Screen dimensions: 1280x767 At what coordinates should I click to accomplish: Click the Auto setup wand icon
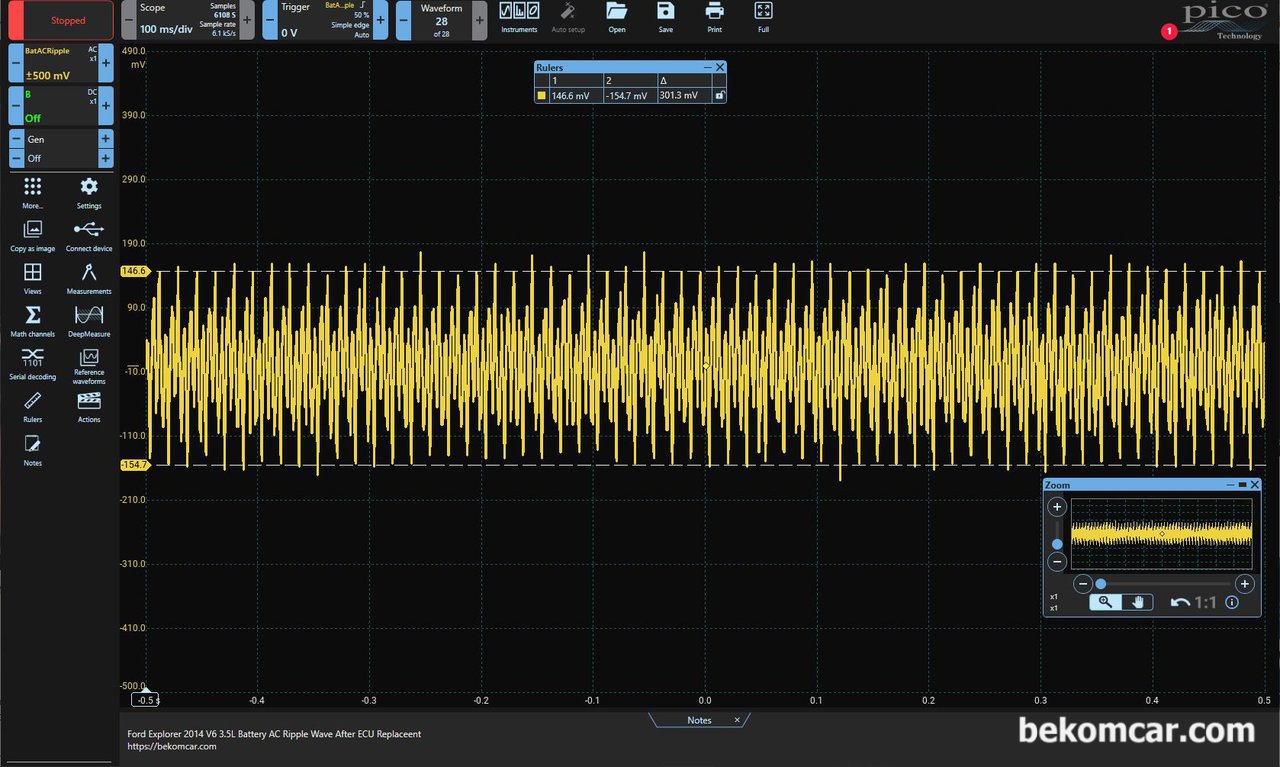tap(568, 17)
